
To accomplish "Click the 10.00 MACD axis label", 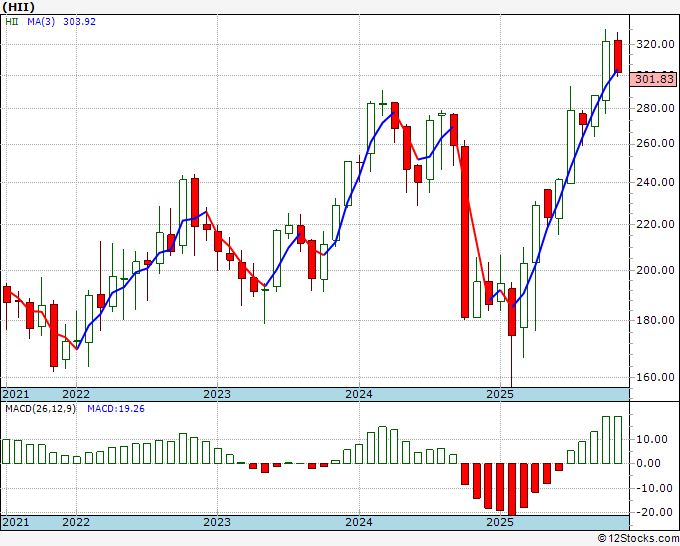I will (654, 439).
